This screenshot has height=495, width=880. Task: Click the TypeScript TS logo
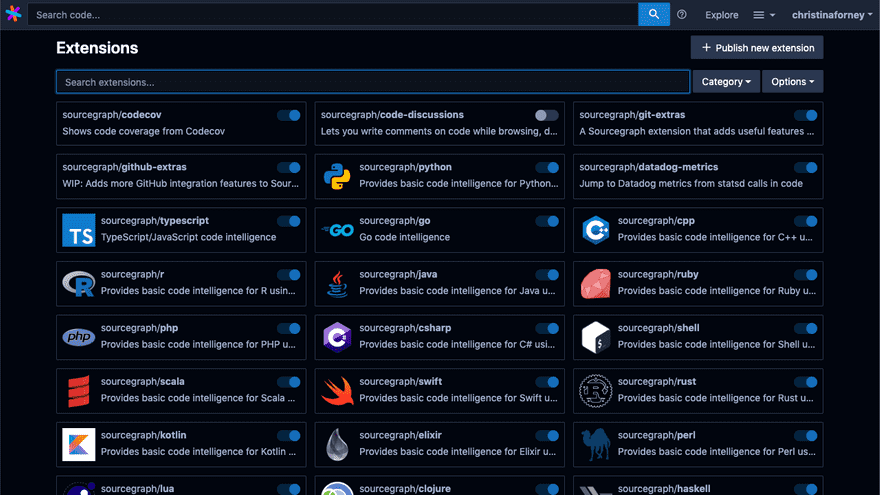pos(79,230)
